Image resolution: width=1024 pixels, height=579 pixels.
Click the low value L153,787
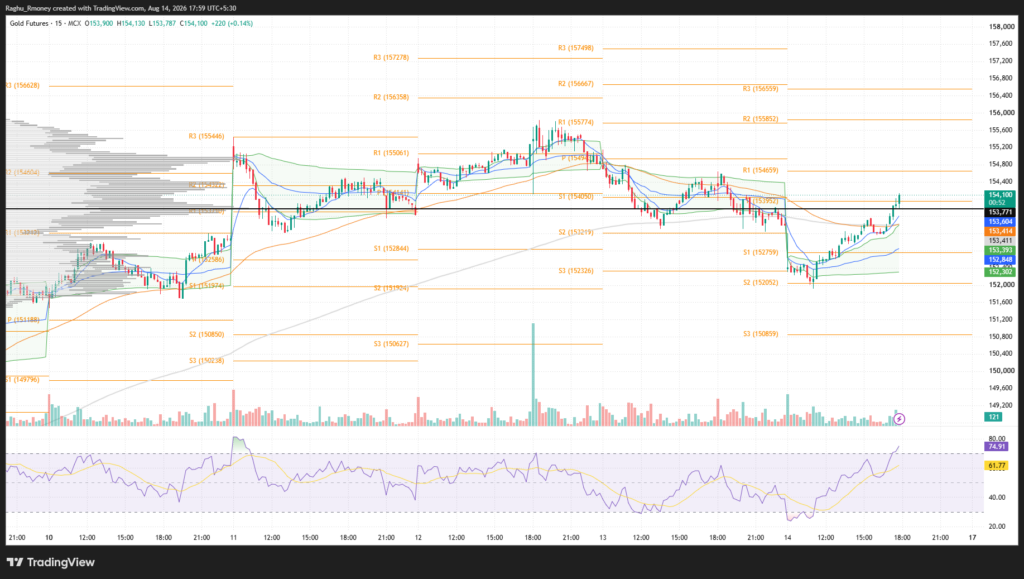click(163, 23)
